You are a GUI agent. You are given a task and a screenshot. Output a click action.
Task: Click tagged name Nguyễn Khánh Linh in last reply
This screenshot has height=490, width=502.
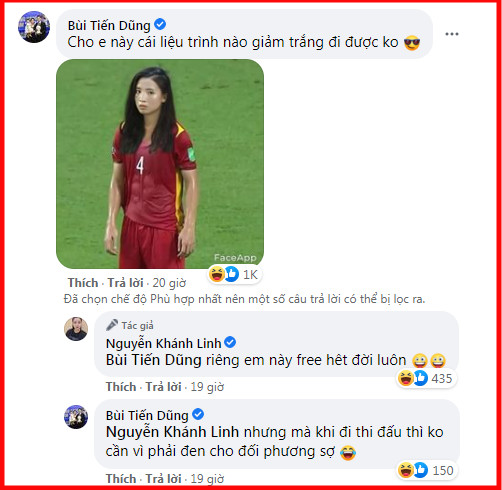coord(172,432)
